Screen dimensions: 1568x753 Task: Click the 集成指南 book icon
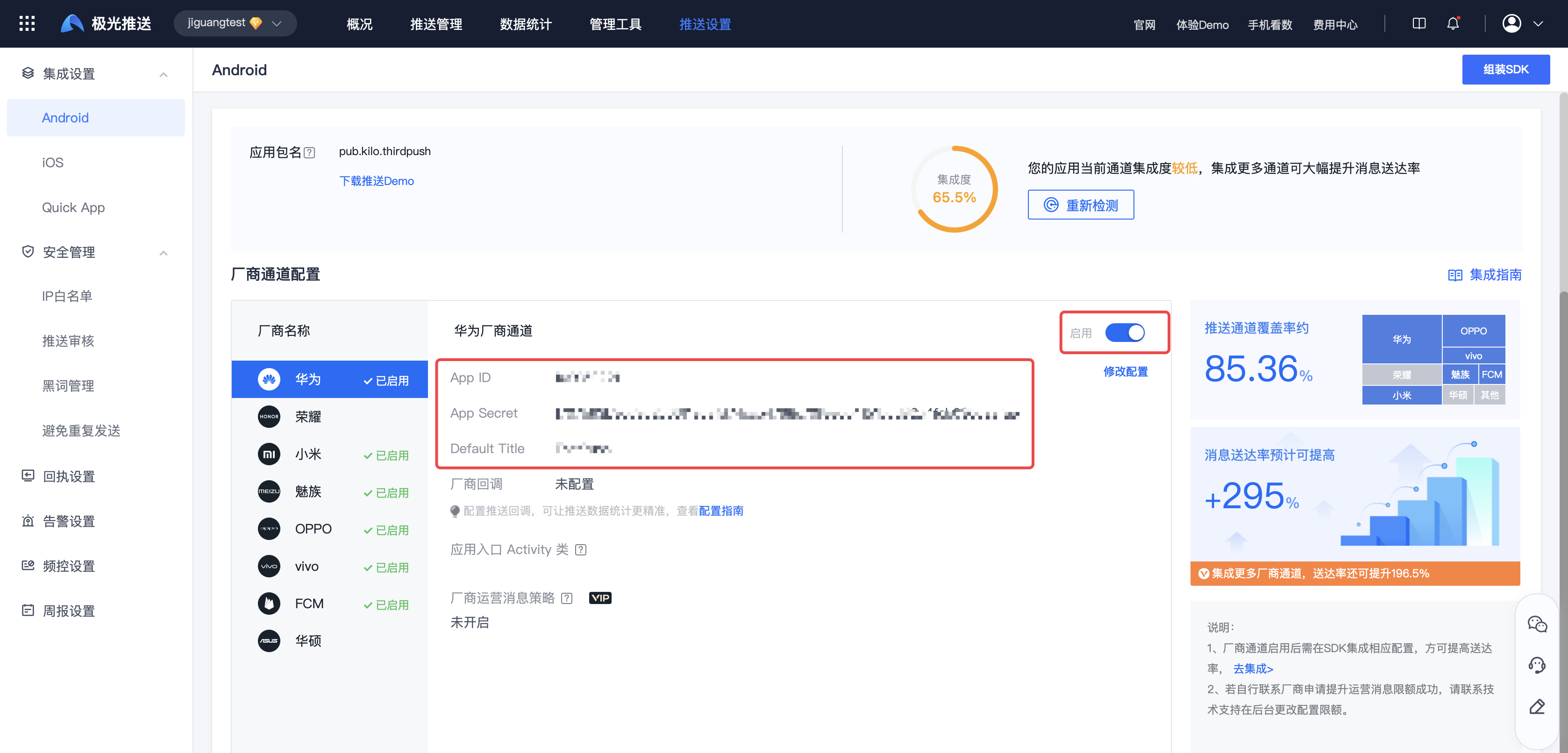pyautogui.click(x=1455, y=275)
